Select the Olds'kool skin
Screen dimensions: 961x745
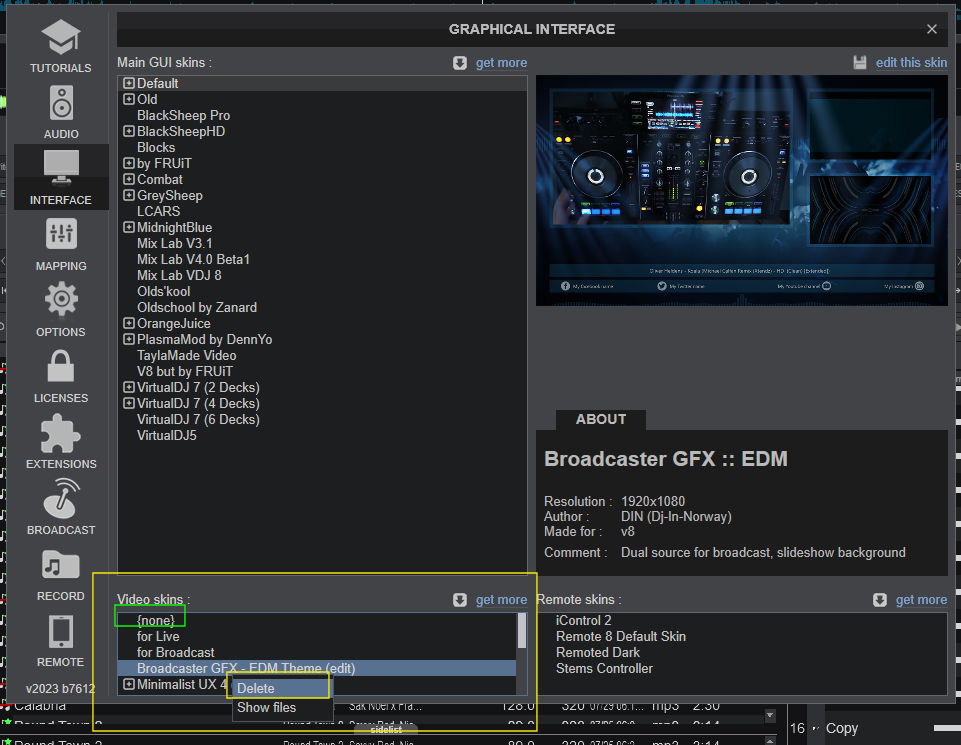click(163, 292)
